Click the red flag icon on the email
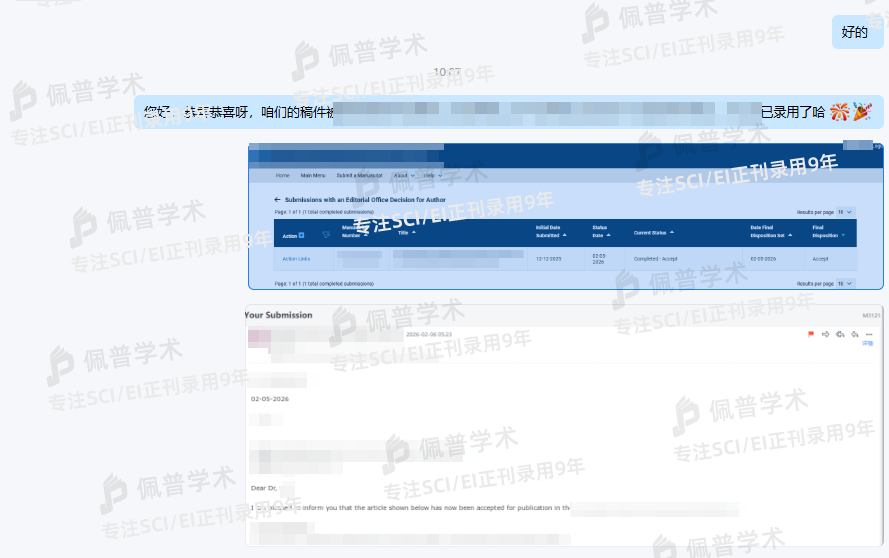 point(811,334)
